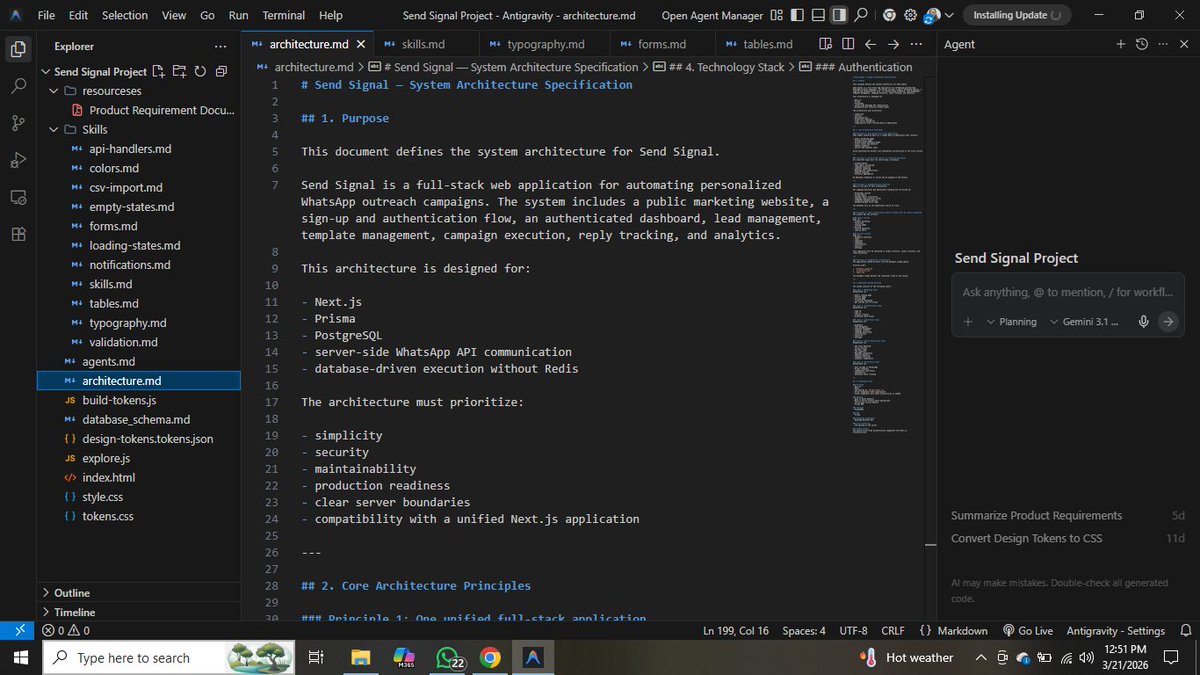Click Go Live in status bar
This screenshot has width=1200, height=675.
point(1028,630)
